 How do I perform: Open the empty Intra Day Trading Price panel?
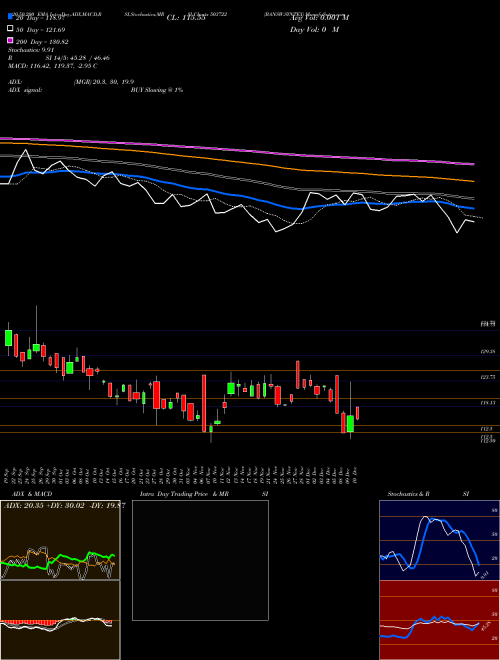pos(200,560)
